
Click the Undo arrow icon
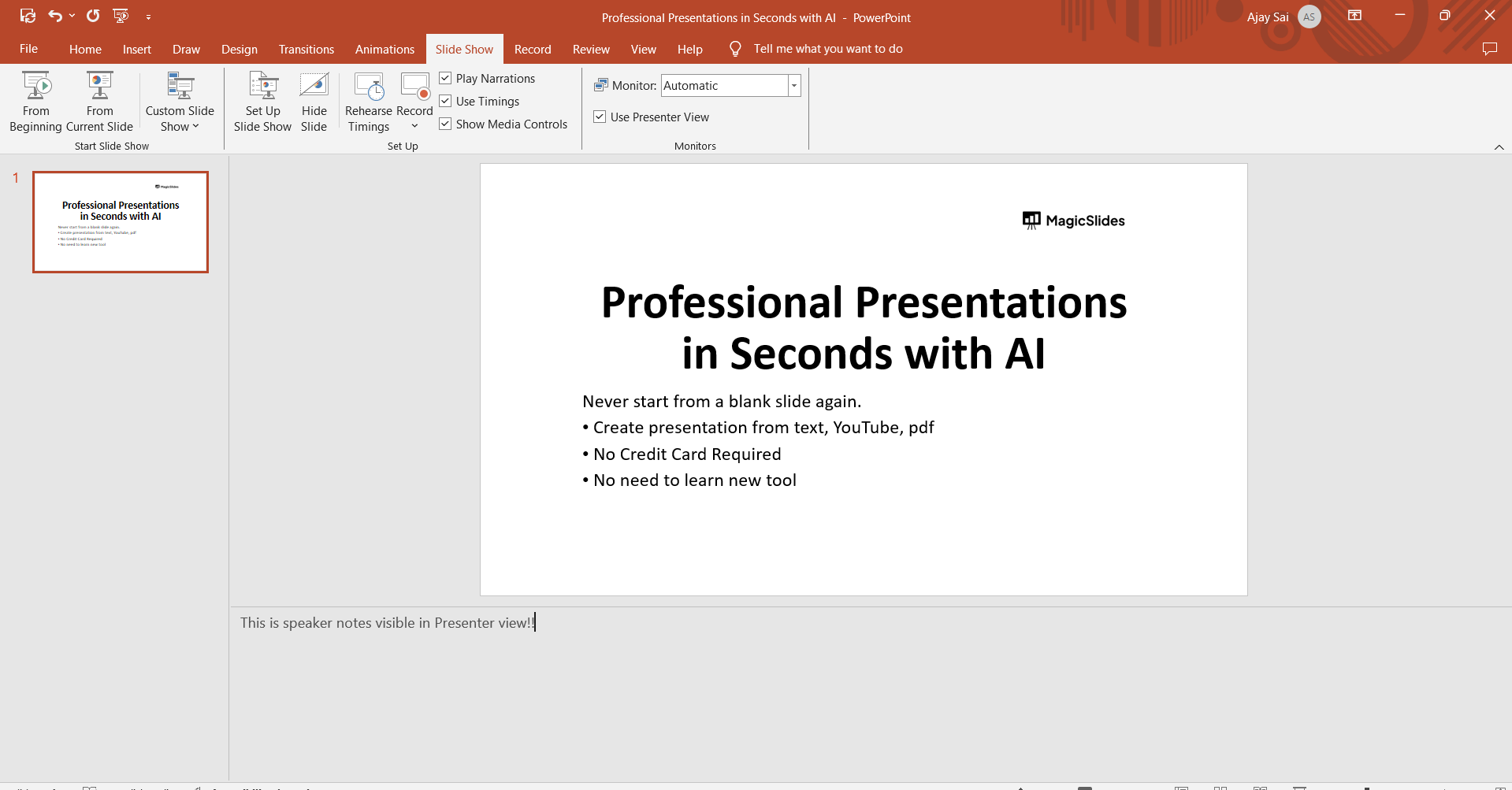tap(54, 16)
